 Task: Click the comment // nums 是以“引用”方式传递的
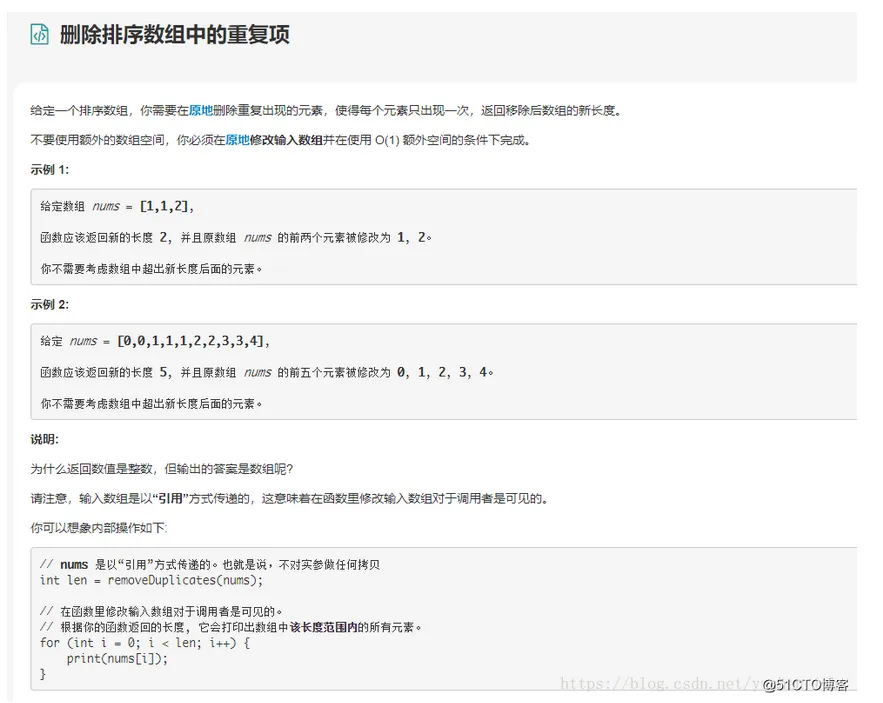(210, 564)
